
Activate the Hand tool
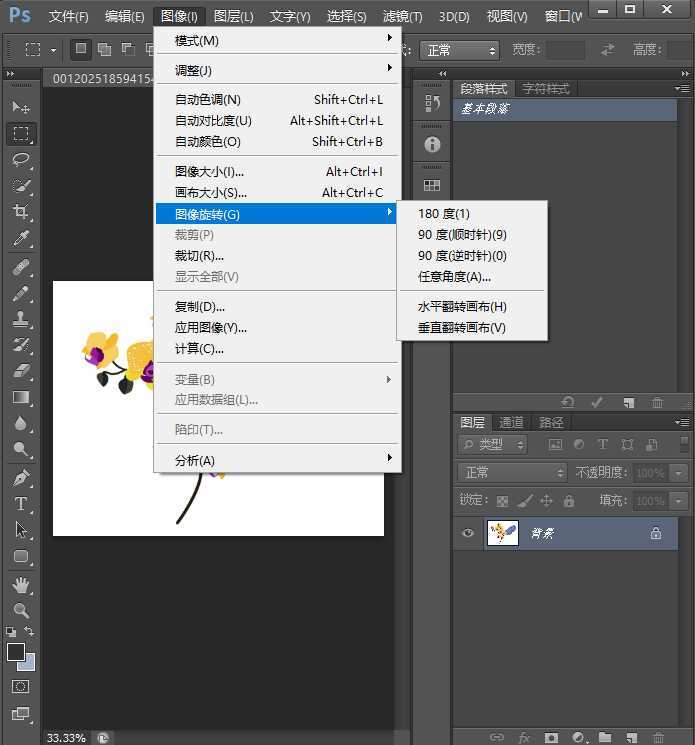[x=21, y=584]
